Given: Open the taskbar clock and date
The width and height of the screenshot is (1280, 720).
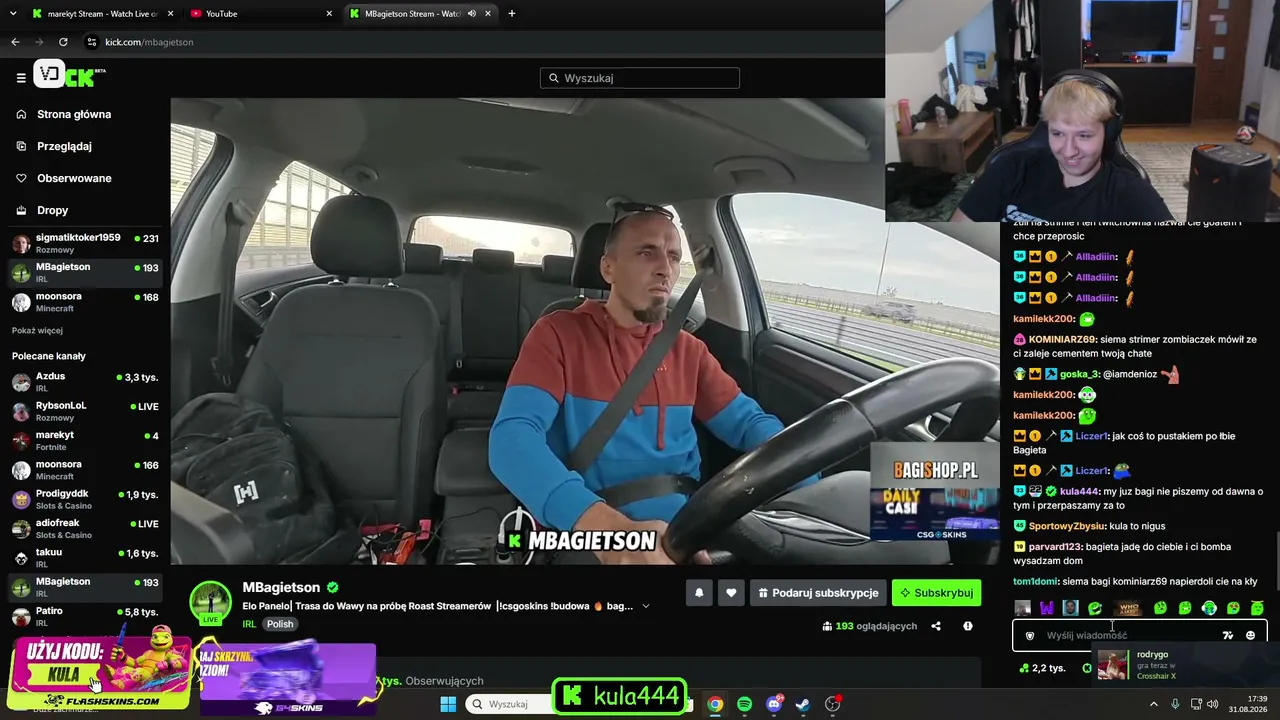Looking at the screenshot, I should (x=1248, y=704).
